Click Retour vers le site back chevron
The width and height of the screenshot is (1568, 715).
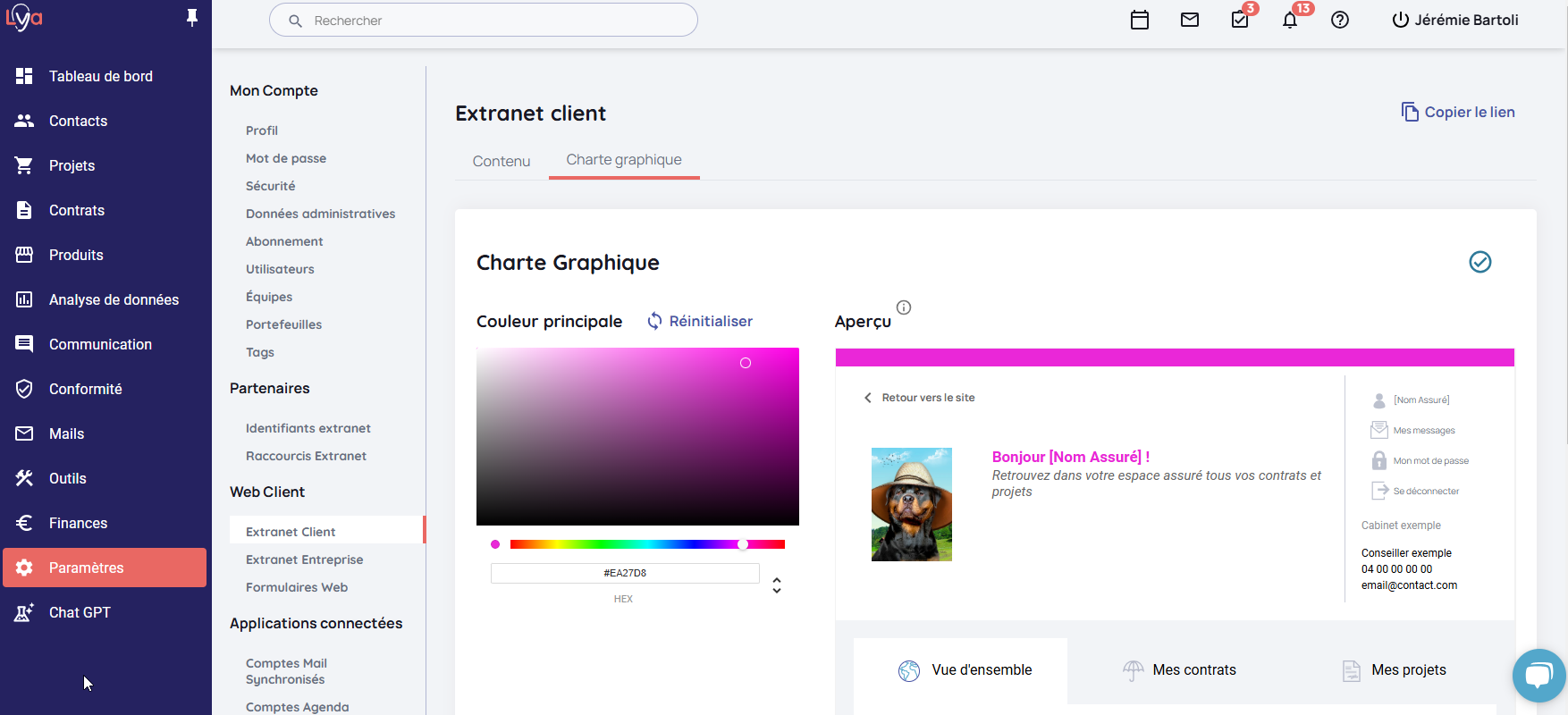pyautogui.click(x=867, y=398)
